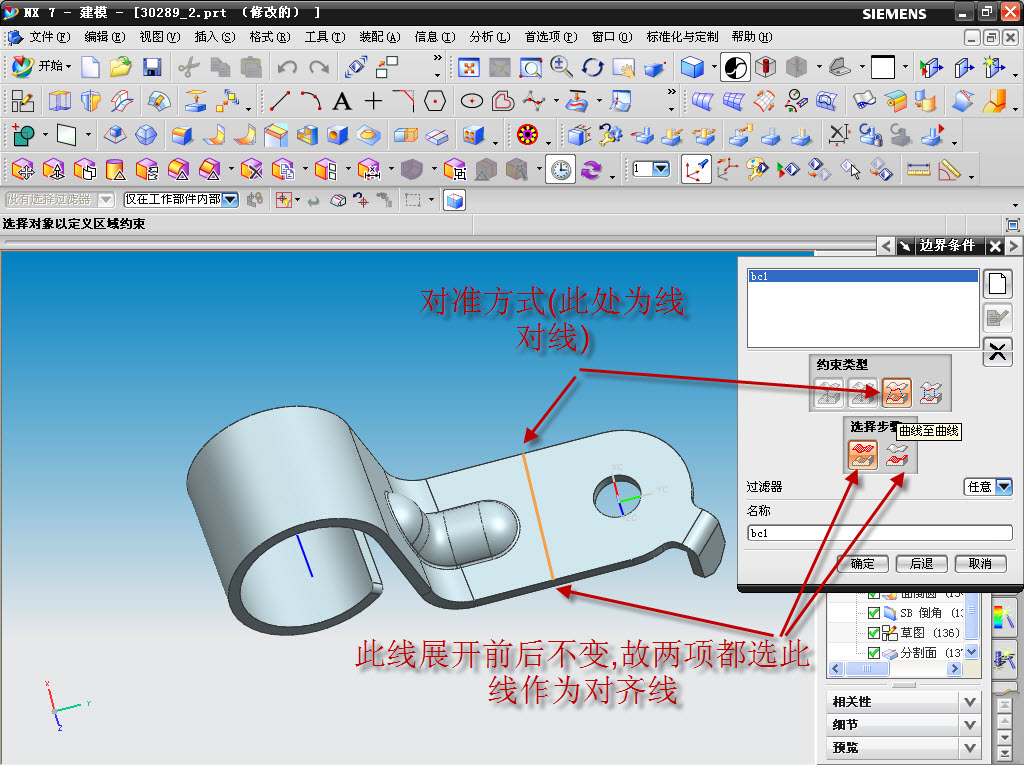The height and width of the screenshot is (766, 1024).
Task: Expand the 细节 section
Action: point(903,725)
